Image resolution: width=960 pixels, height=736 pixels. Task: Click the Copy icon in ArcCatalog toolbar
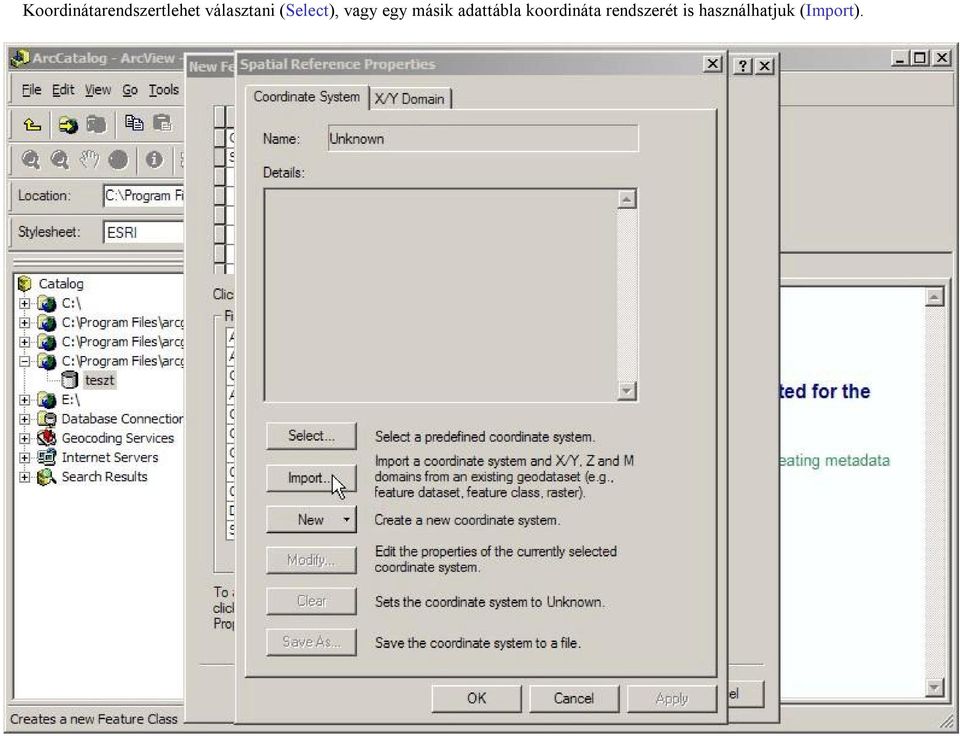[x=133, y=123]
